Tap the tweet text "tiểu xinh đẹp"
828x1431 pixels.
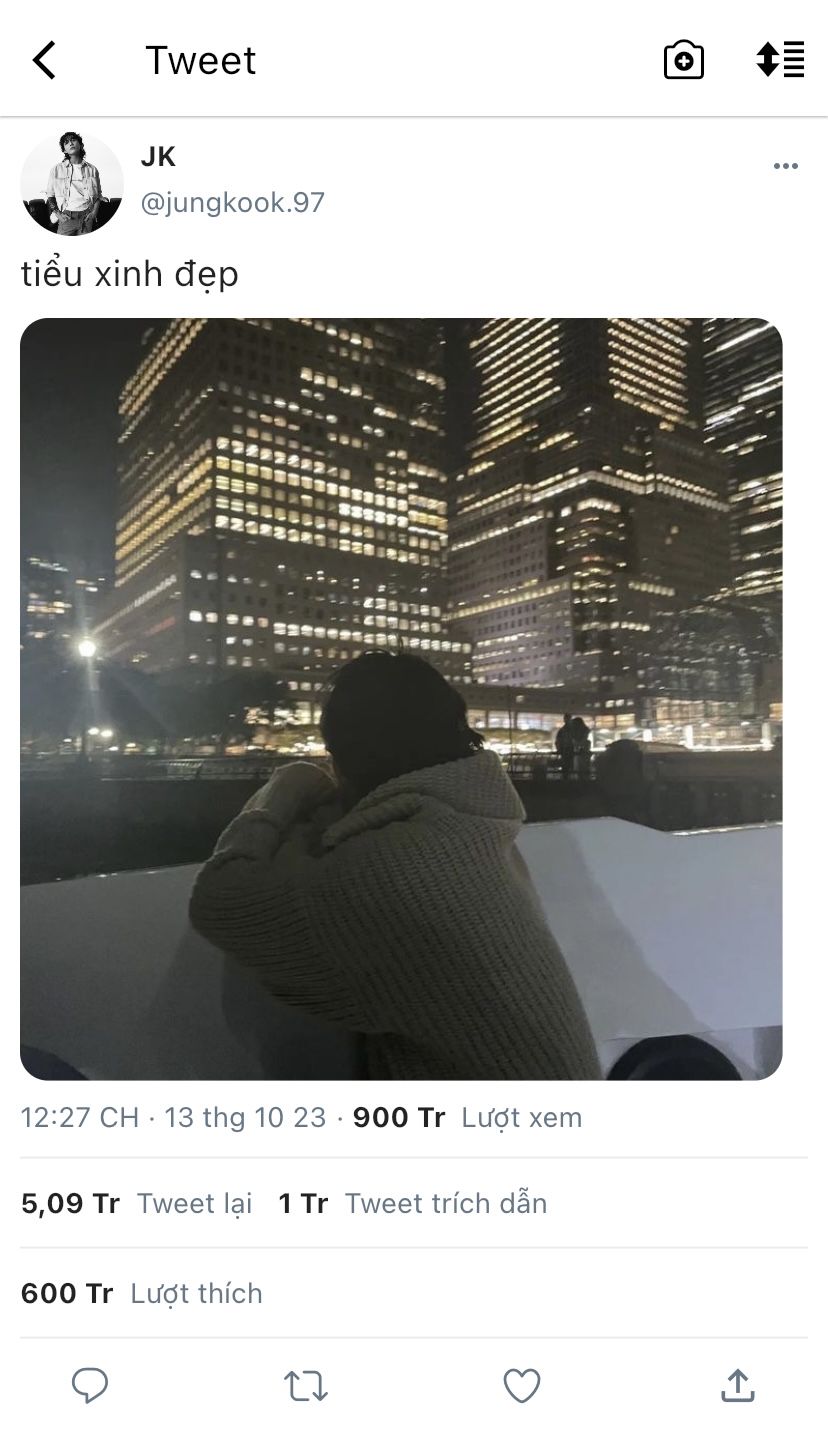130,275
